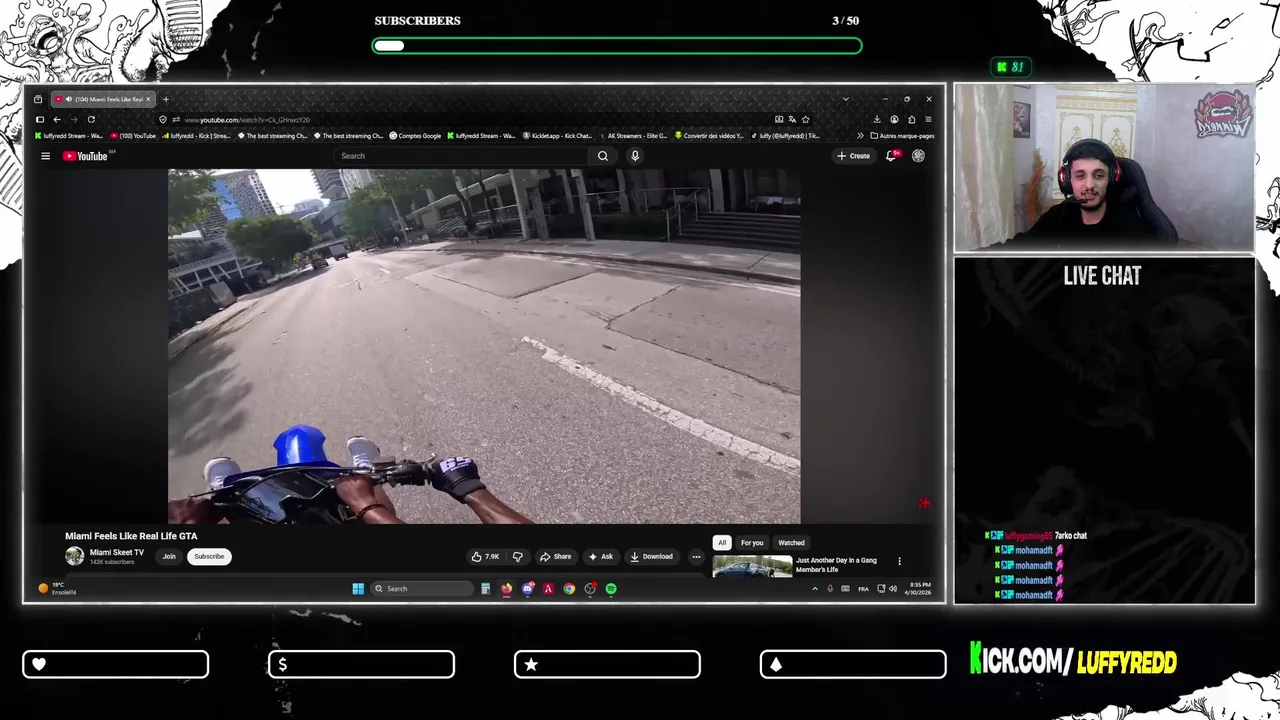This screenshot has width=1280, height=720.
Task: Open the YouTube account avatar menu
Action: tap(918, 156)
